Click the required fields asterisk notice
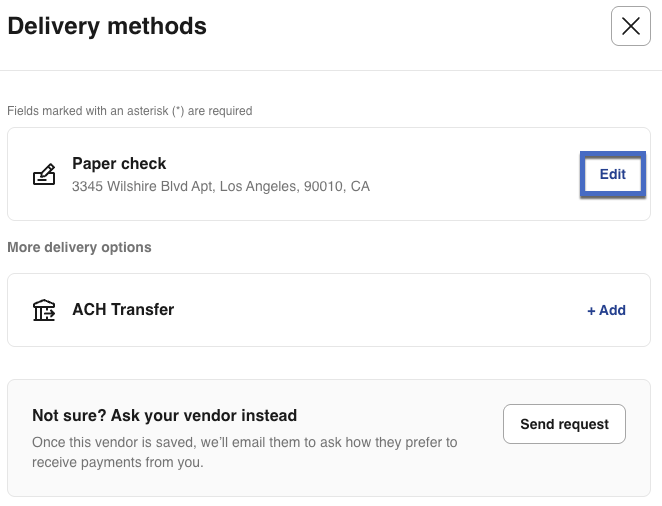The image size is (662, 506). [x=130, y=111]
